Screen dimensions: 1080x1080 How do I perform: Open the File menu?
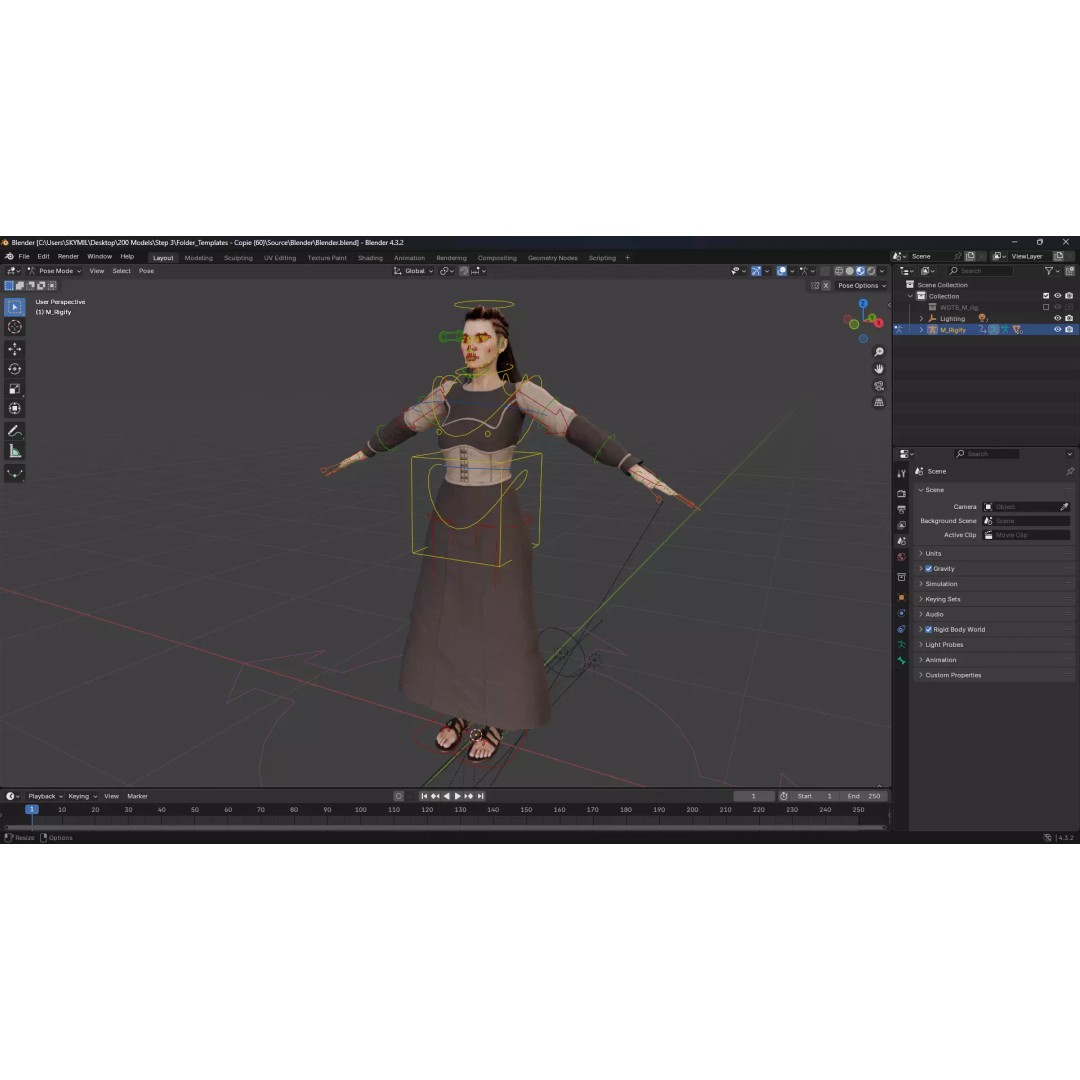click(x=24, y=257)
